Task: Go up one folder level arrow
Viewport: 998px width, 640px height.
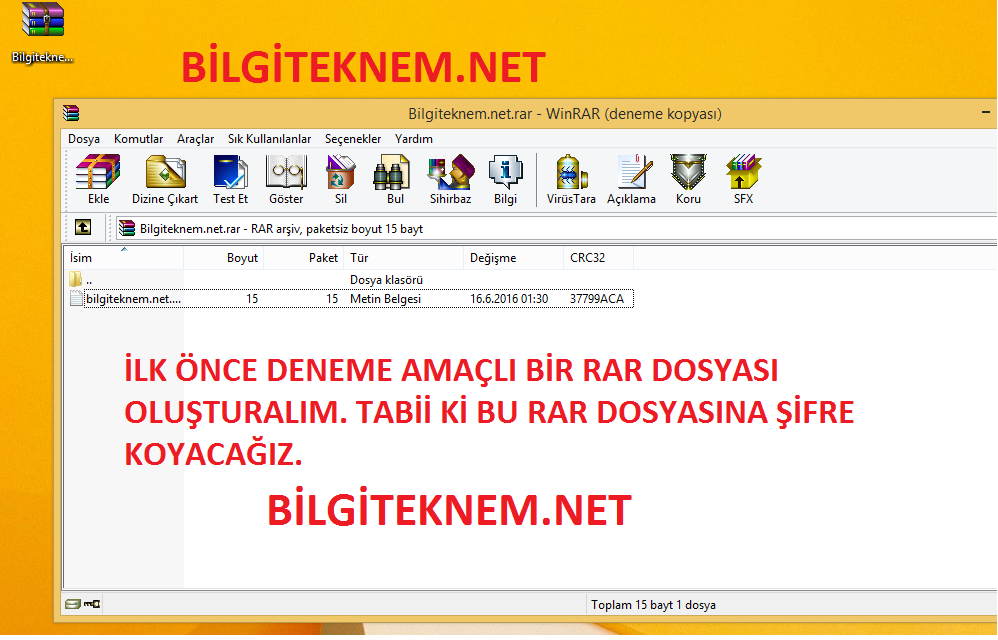Action: pos(83,227)
